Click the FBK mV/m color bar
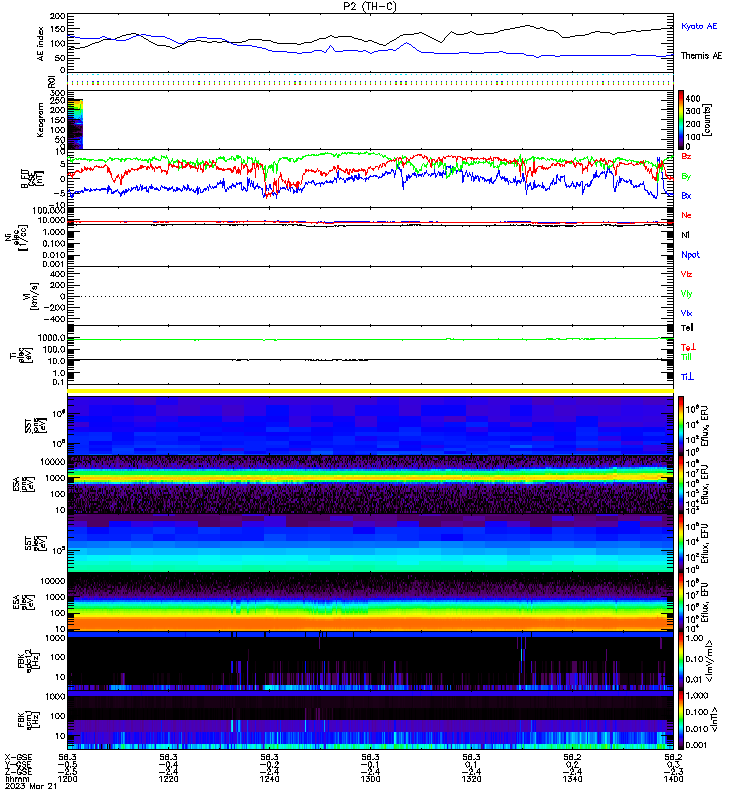The width and height of the screenshot is (750, 800). coord(681,662)
